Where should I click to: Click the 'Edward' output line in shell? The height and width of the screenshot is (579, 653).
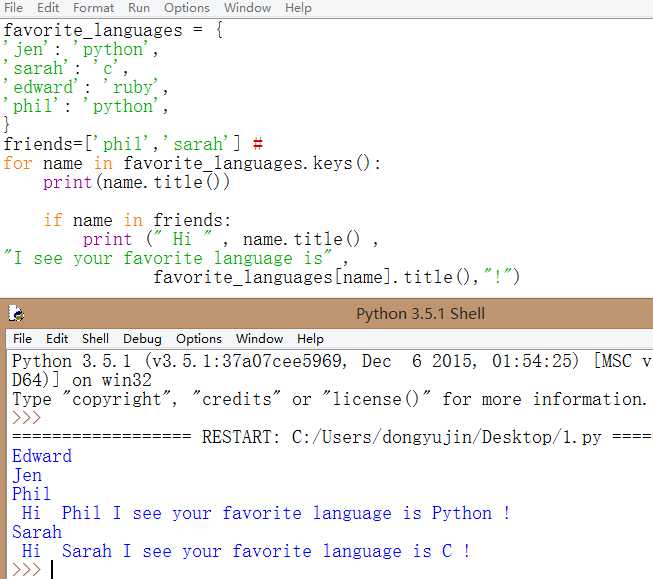tap(42, 457)
